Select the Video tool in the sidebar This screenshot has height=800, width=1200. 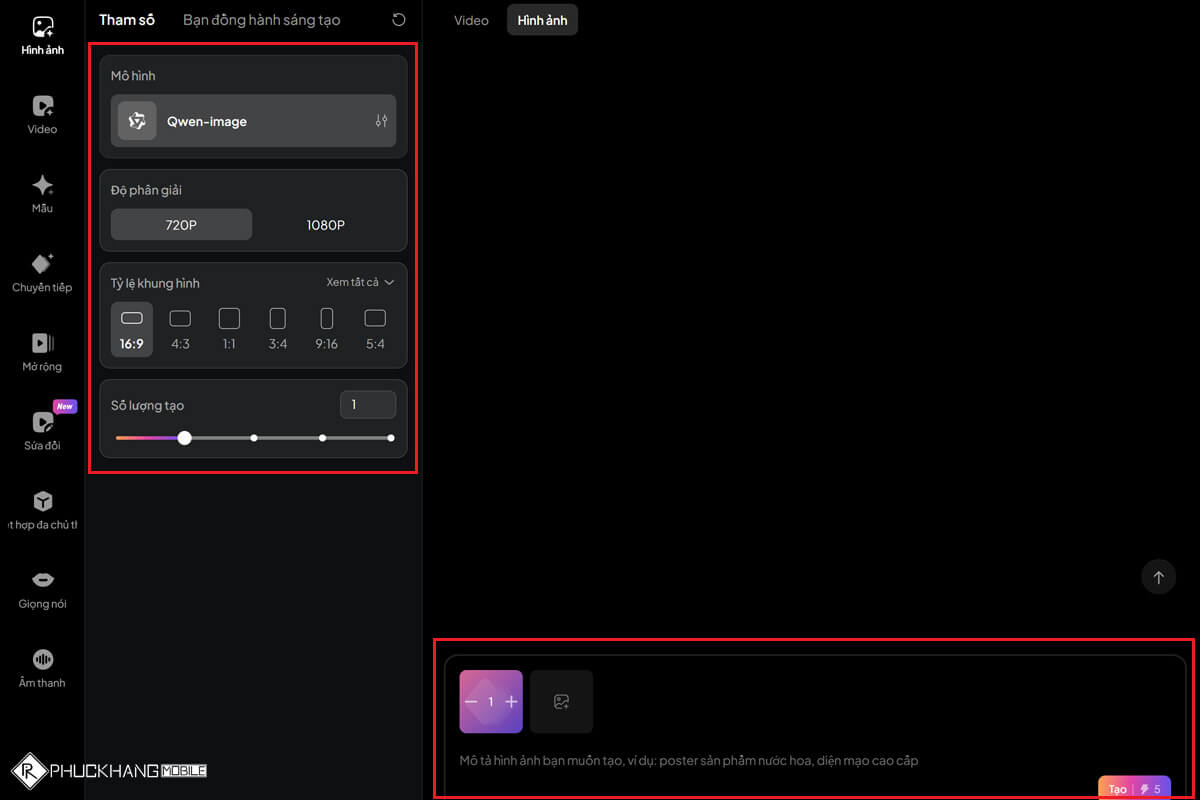42,112
